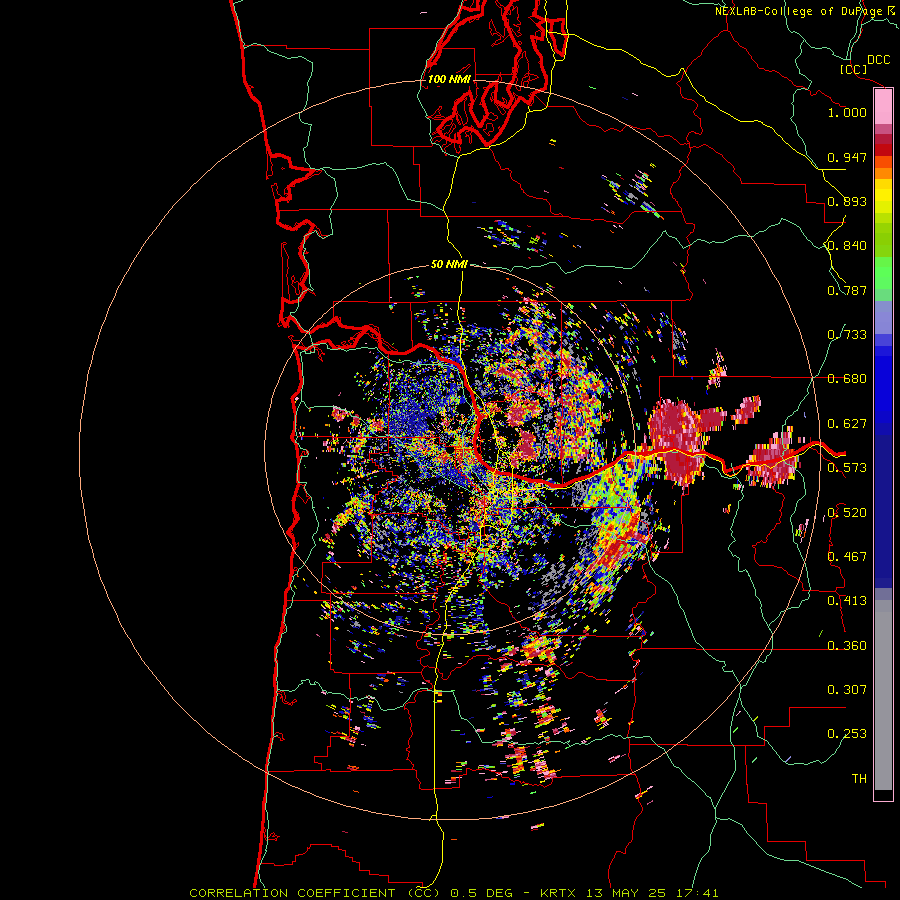This screenshot has height=900, width=900.
Task: Click the 100 NMI range ring label
Action: (x=449, y=79)
